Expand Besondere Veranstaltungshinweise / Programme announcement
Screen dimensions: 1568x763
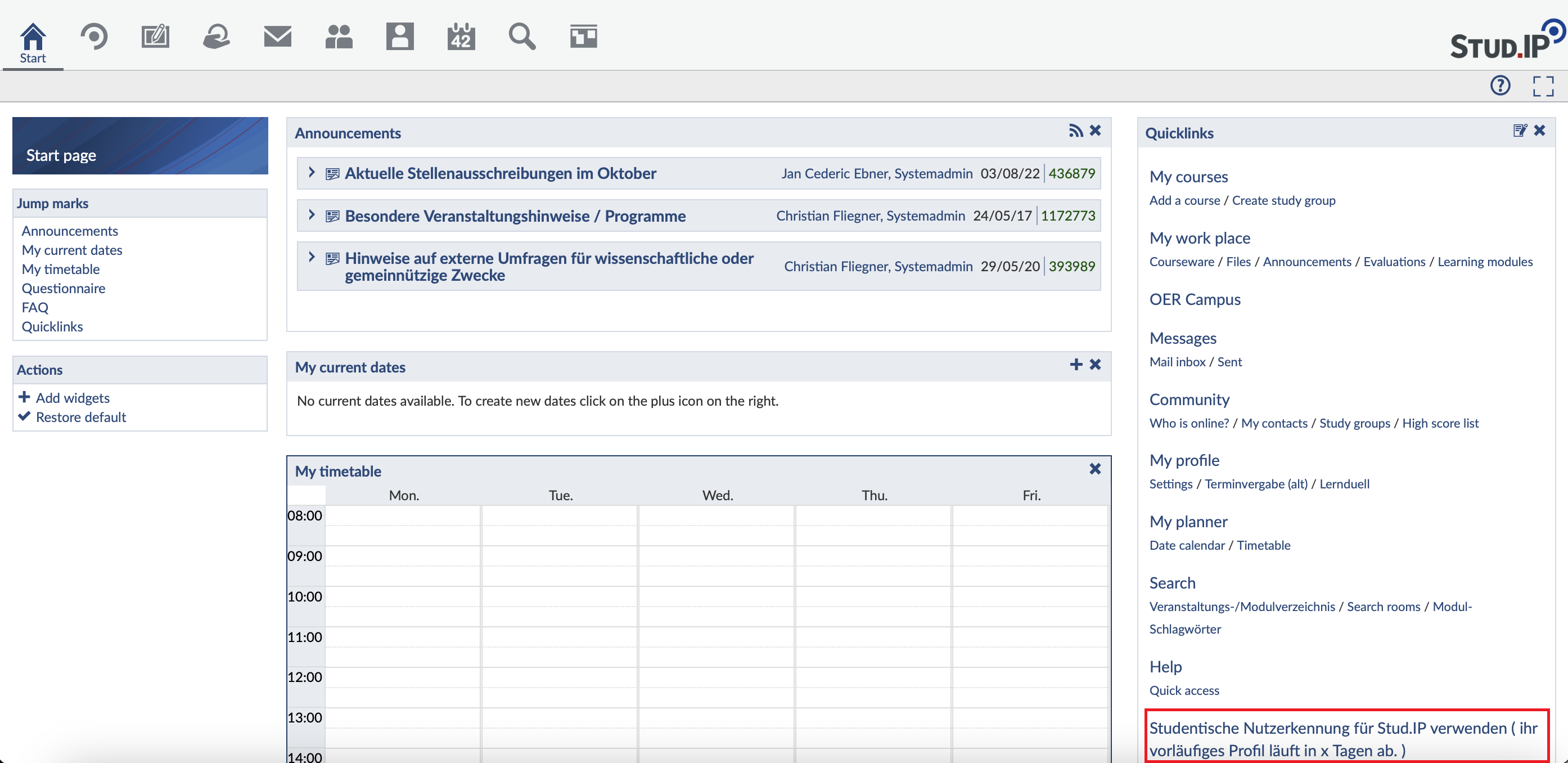[x=312, y=215]
